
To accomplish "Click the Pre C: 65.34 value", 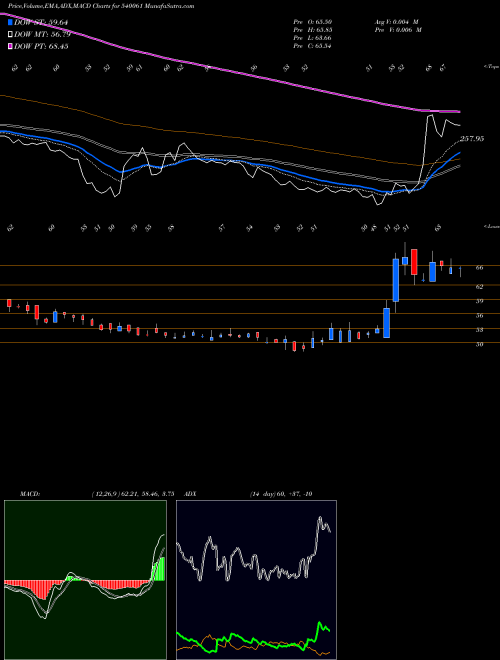I will [313, 46].
